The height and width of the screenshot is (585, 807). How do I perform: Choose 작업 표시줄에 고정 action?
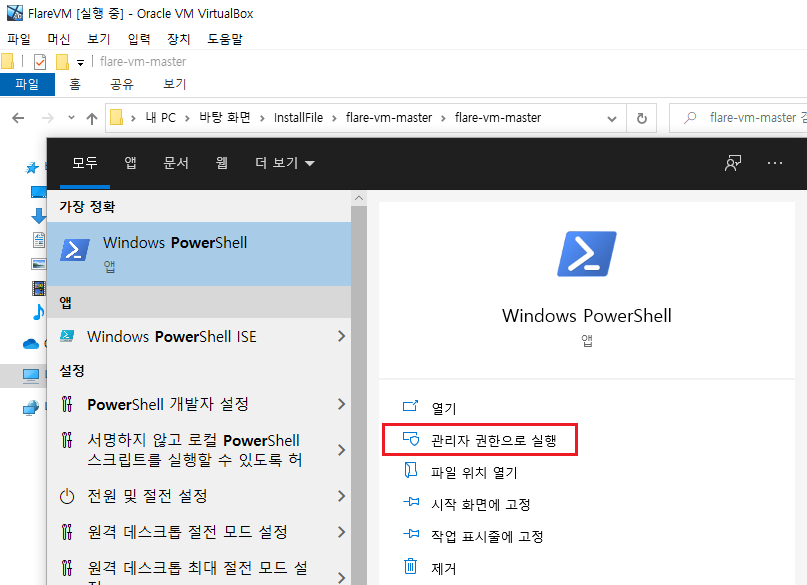tap(487, 536)
